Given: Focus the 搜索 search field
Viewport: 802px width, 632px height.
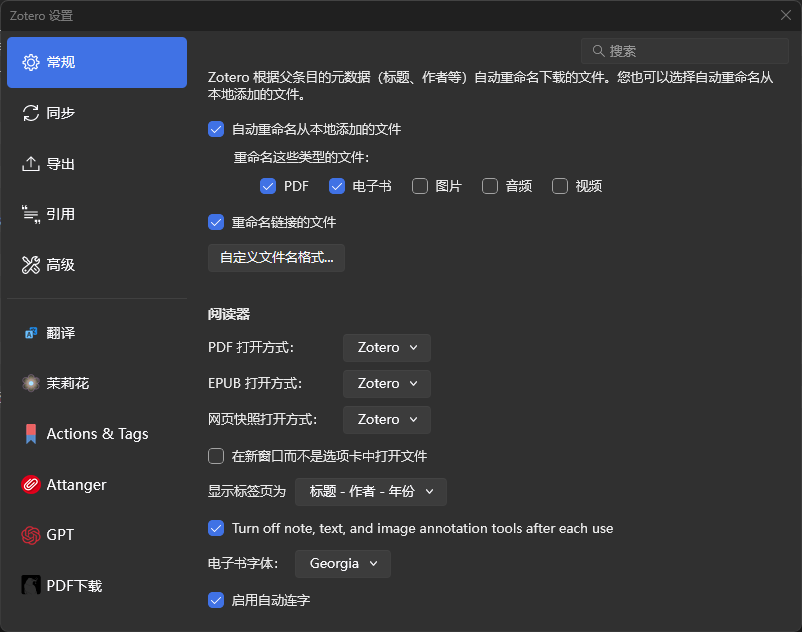Looking at the screenshot, I should click(x=685, y=51).
